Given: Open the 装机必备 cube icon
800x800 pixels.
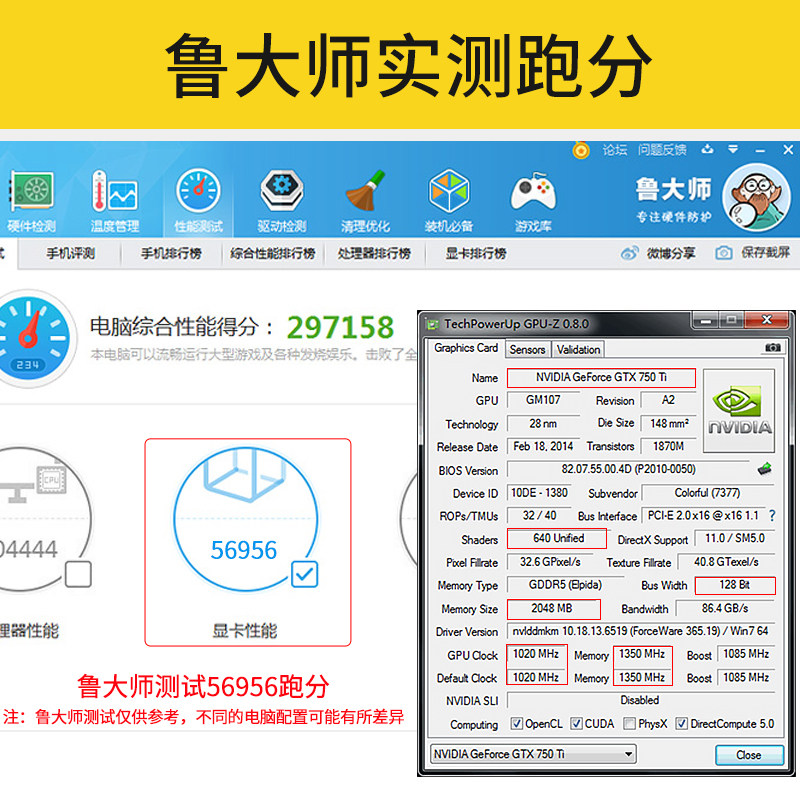Looking at the screenshot, I should tap(449, 191).
